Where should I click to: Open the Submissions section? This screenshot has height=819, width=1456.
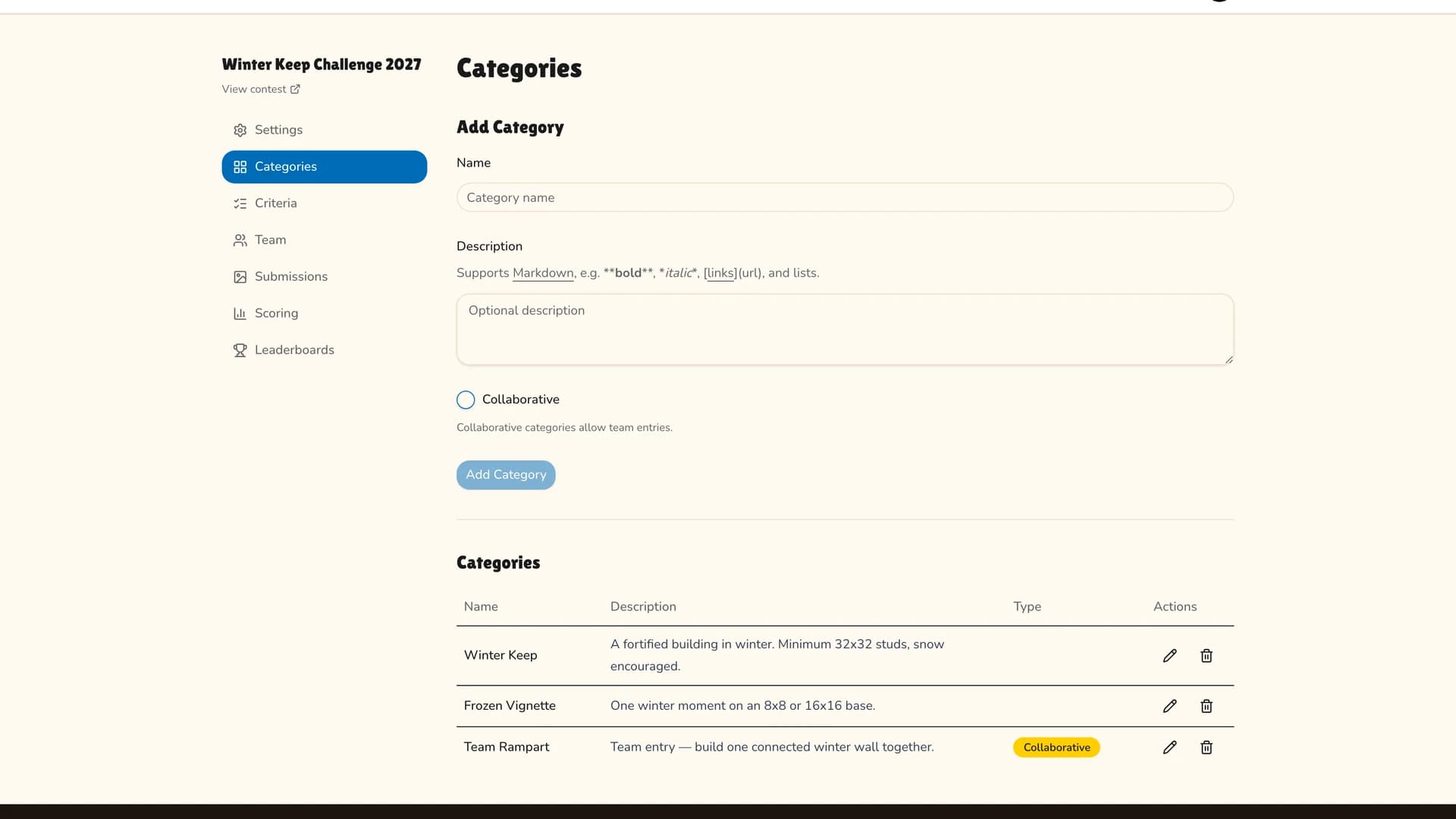[324, 277]
